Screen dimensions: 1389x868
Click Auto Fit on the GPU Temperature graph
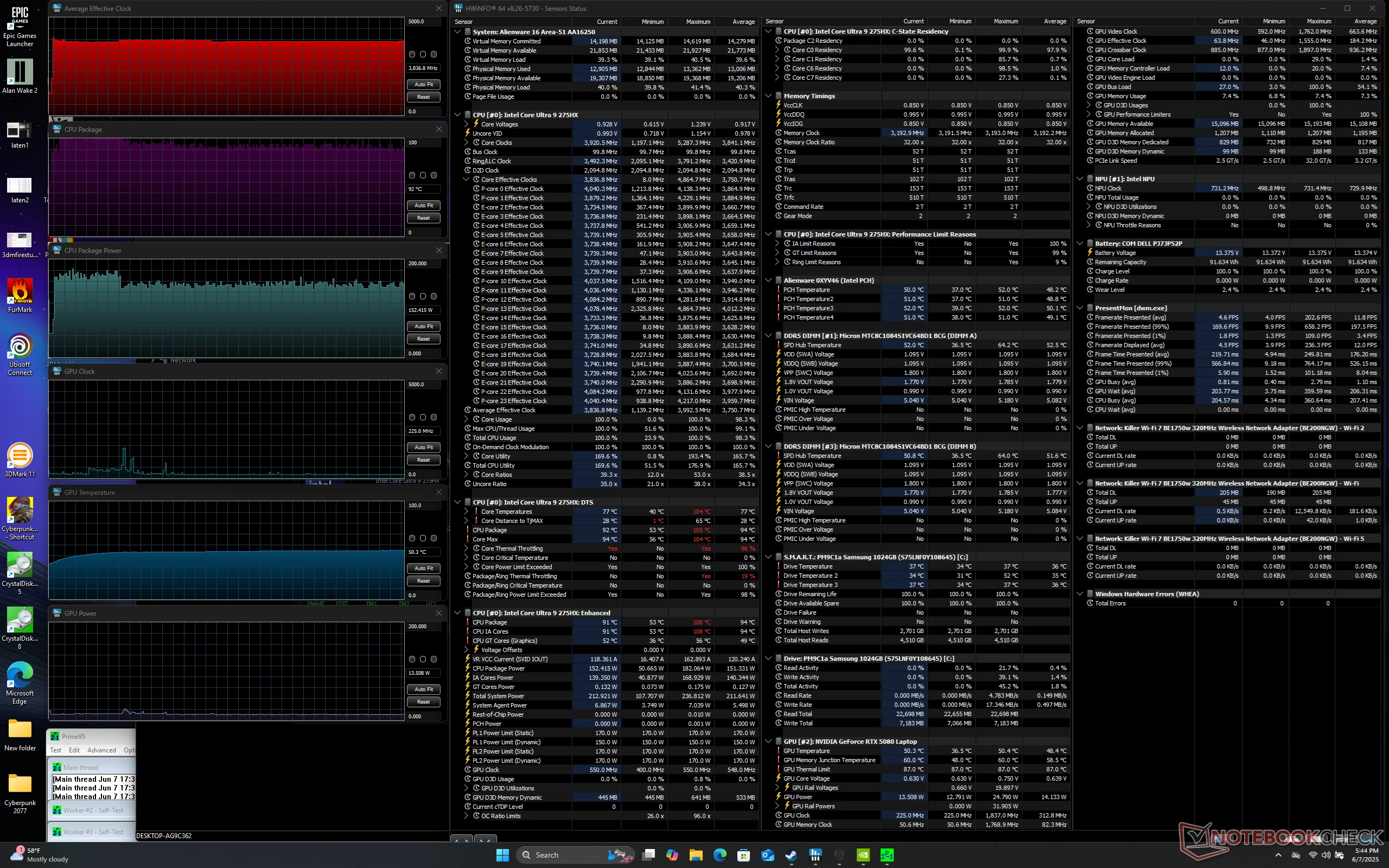tap(423, 568)
